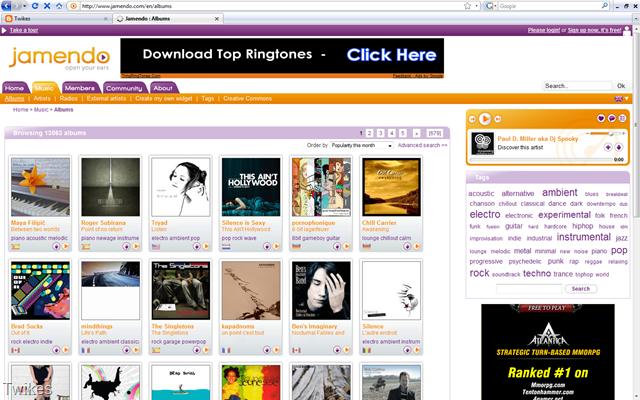Open the Google search engine dropdown
Image resolution: width=640 pixels, height=400 pixels.
click(x=490, y=6)
